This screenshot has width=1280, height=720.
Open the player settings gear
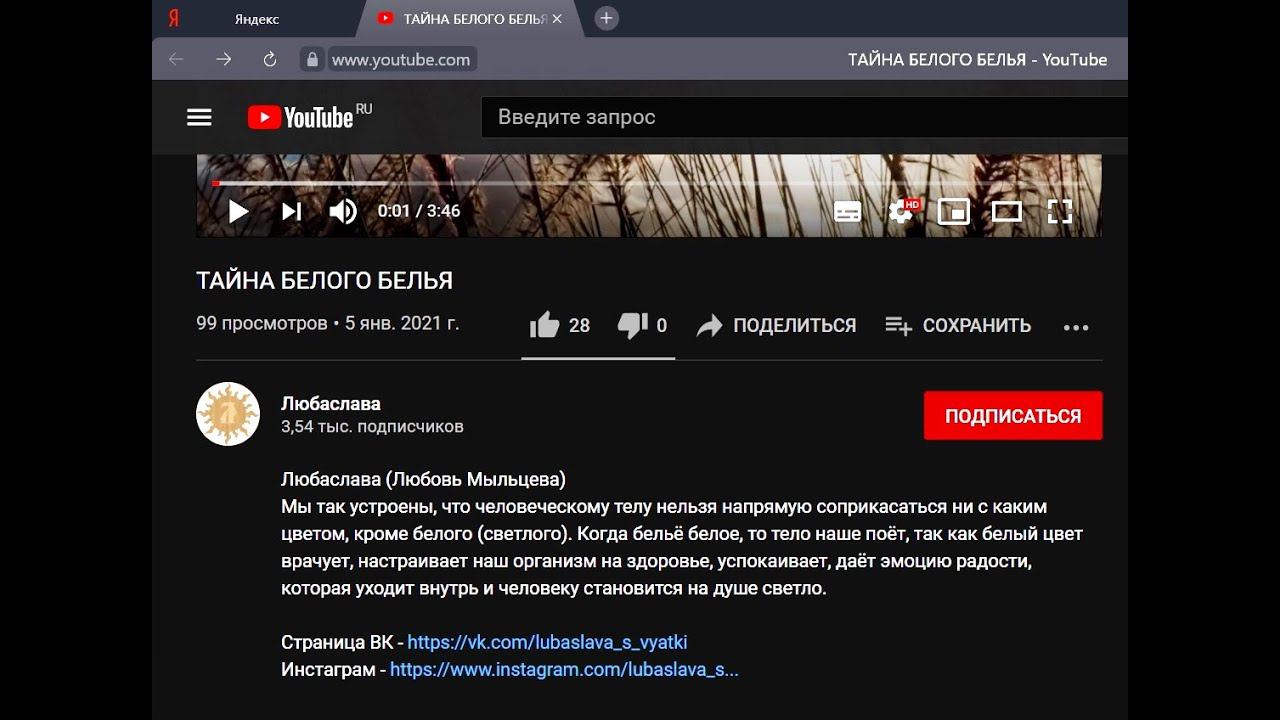tap(901, 211)
